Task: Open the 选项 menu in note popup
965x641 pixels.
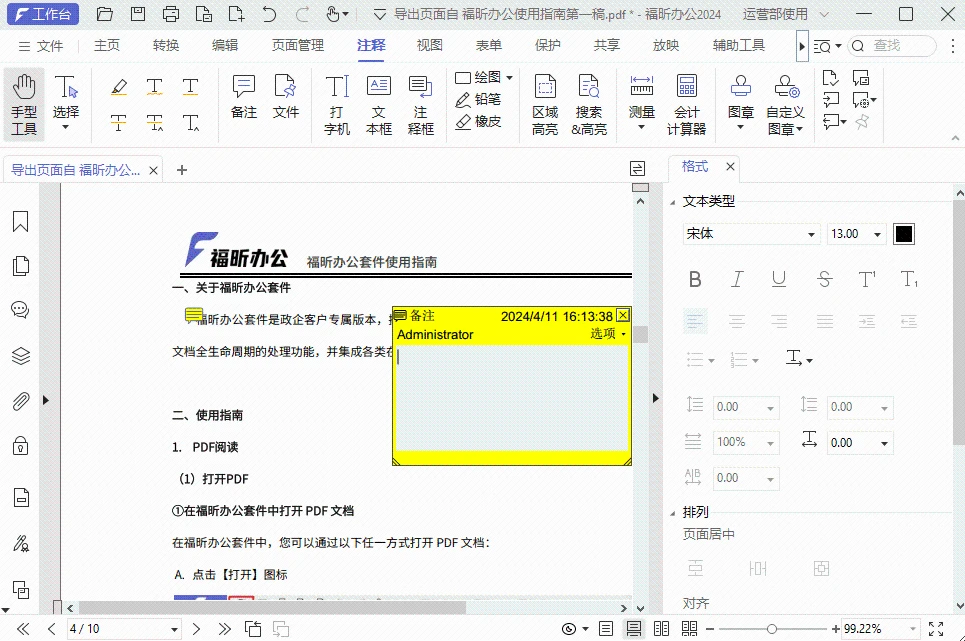Action: tap(608, 333)
